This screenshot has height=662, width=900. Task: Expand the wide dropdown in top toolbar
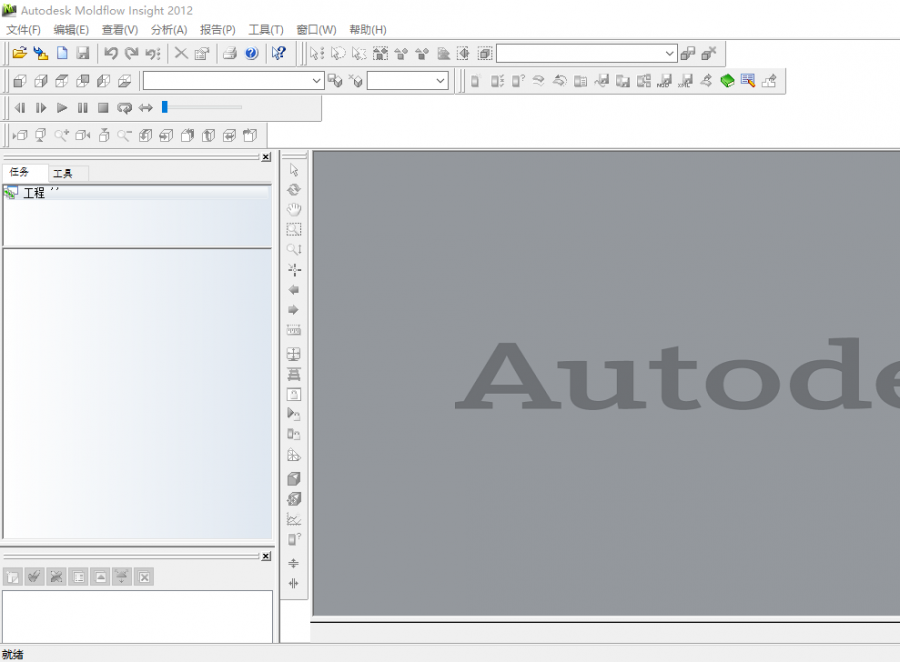670,53
